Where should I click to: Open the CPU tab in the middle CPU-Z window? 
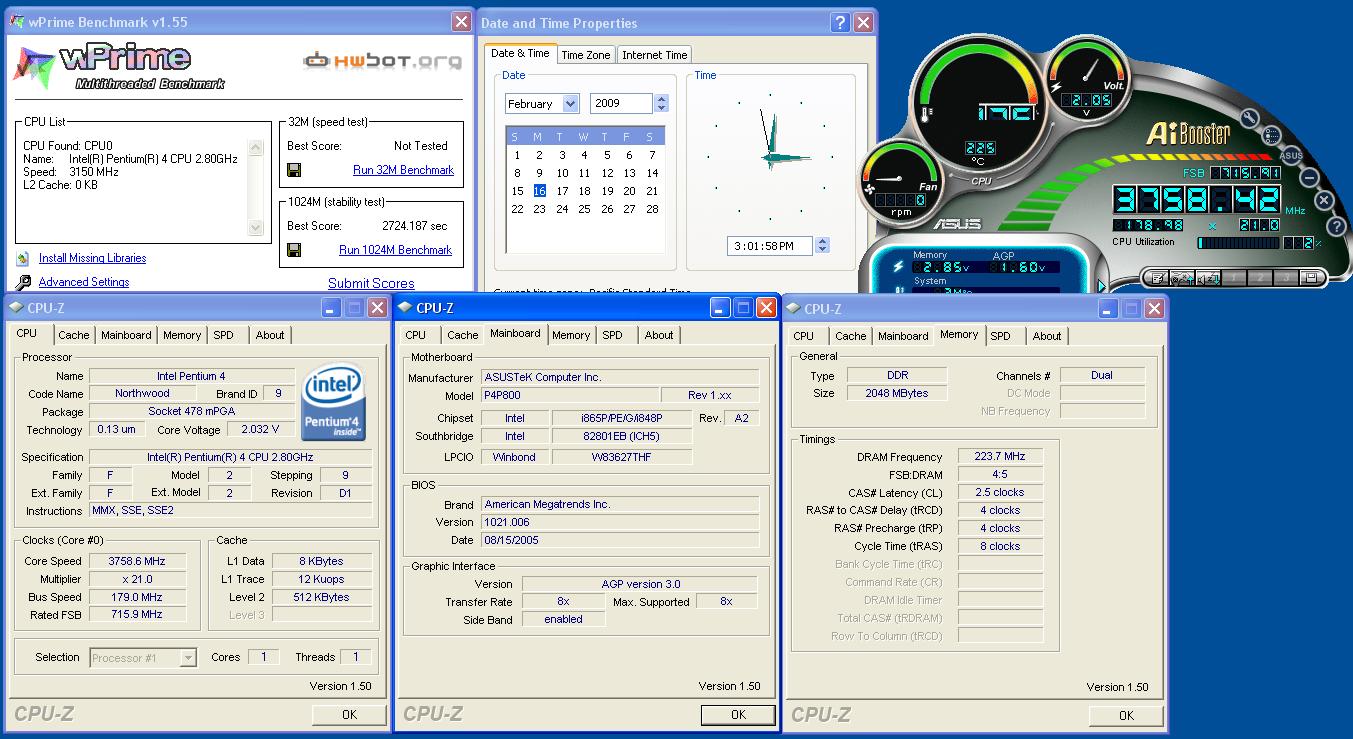[x=416, y=335]
